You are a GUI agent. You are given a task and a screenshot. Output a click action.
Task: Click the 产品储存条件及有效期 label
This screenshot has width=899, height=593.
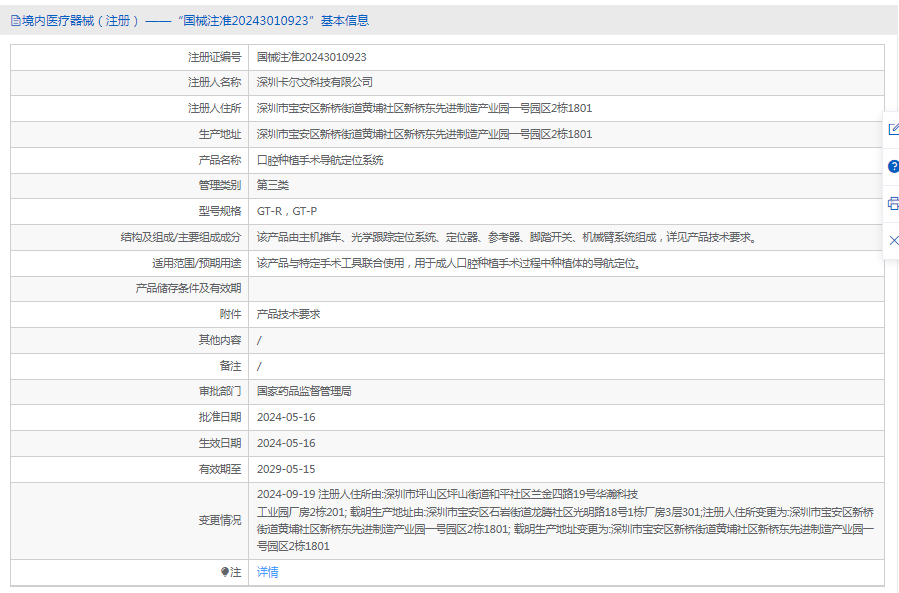188,288
